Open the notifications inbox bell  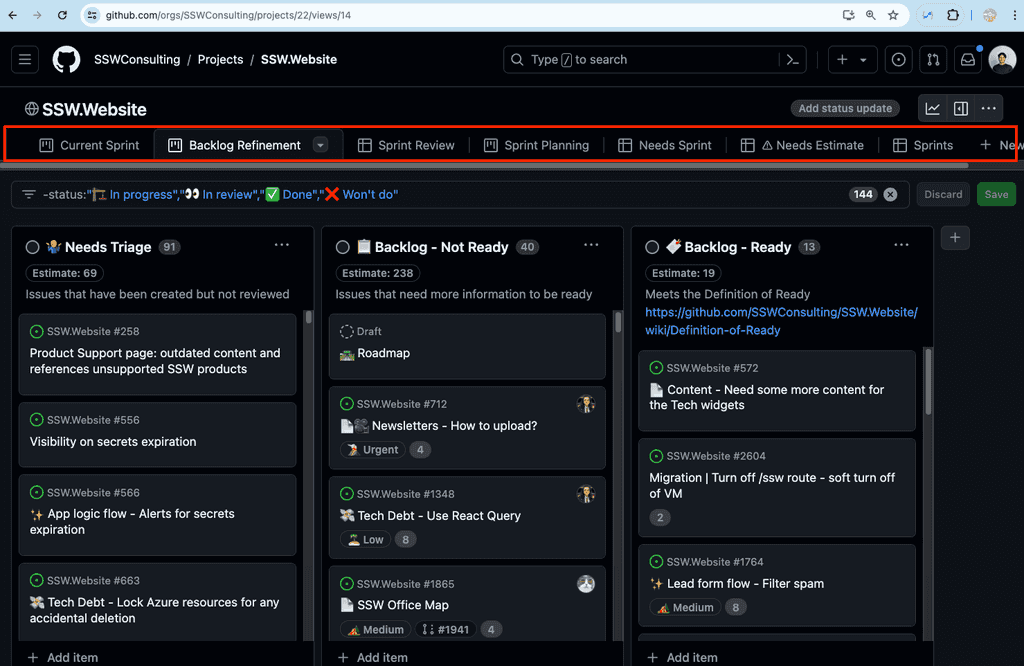tap(965, 59)
